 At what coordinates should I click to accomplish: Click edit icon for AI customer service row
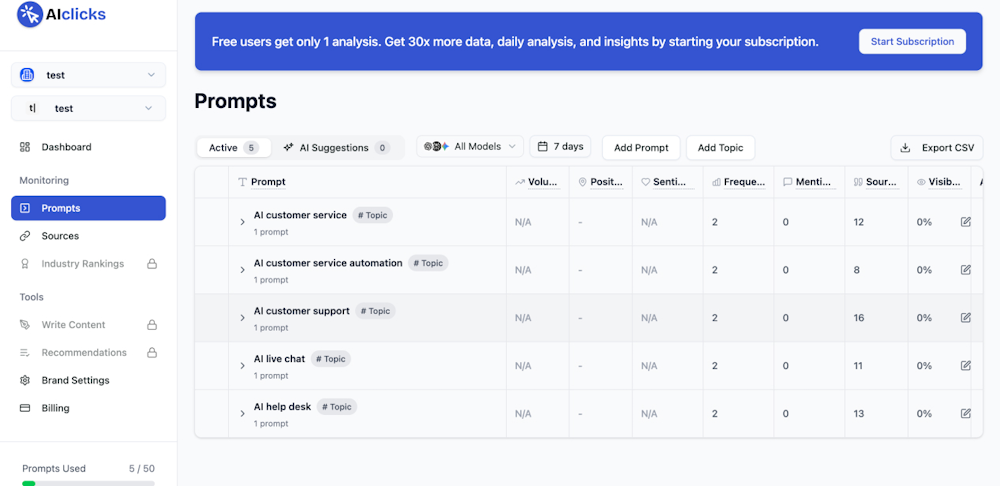pos(965,222)
